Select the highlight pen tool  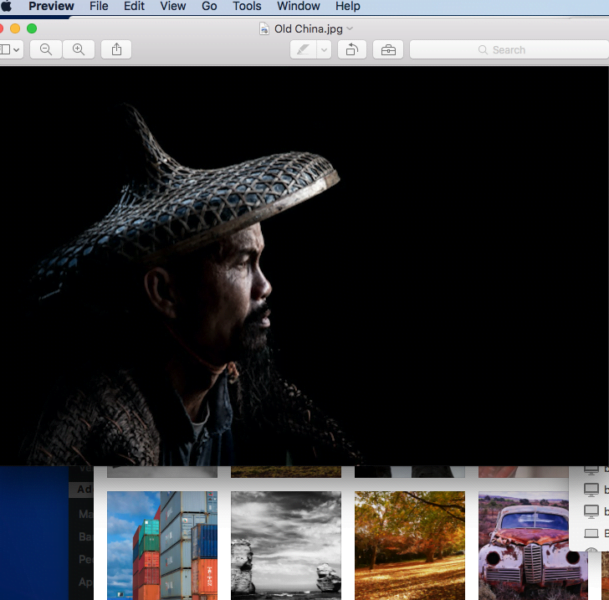coord(303,49)
